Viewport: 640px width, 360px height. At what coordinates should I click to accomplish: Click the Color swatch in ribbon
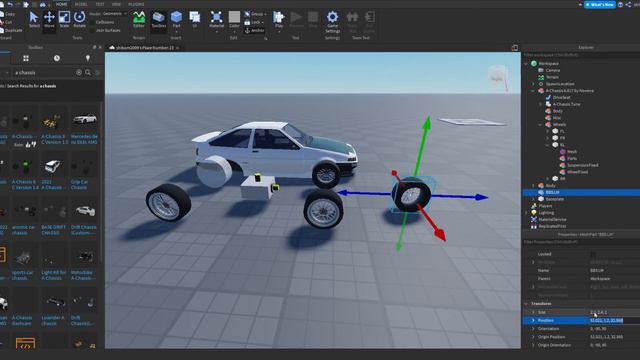coord(234,17)
